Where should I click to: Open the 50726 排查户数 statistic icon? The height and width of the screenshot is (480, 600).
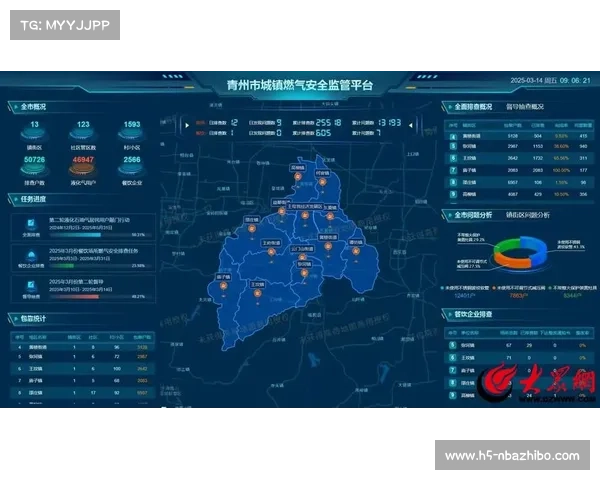(34, 169)
